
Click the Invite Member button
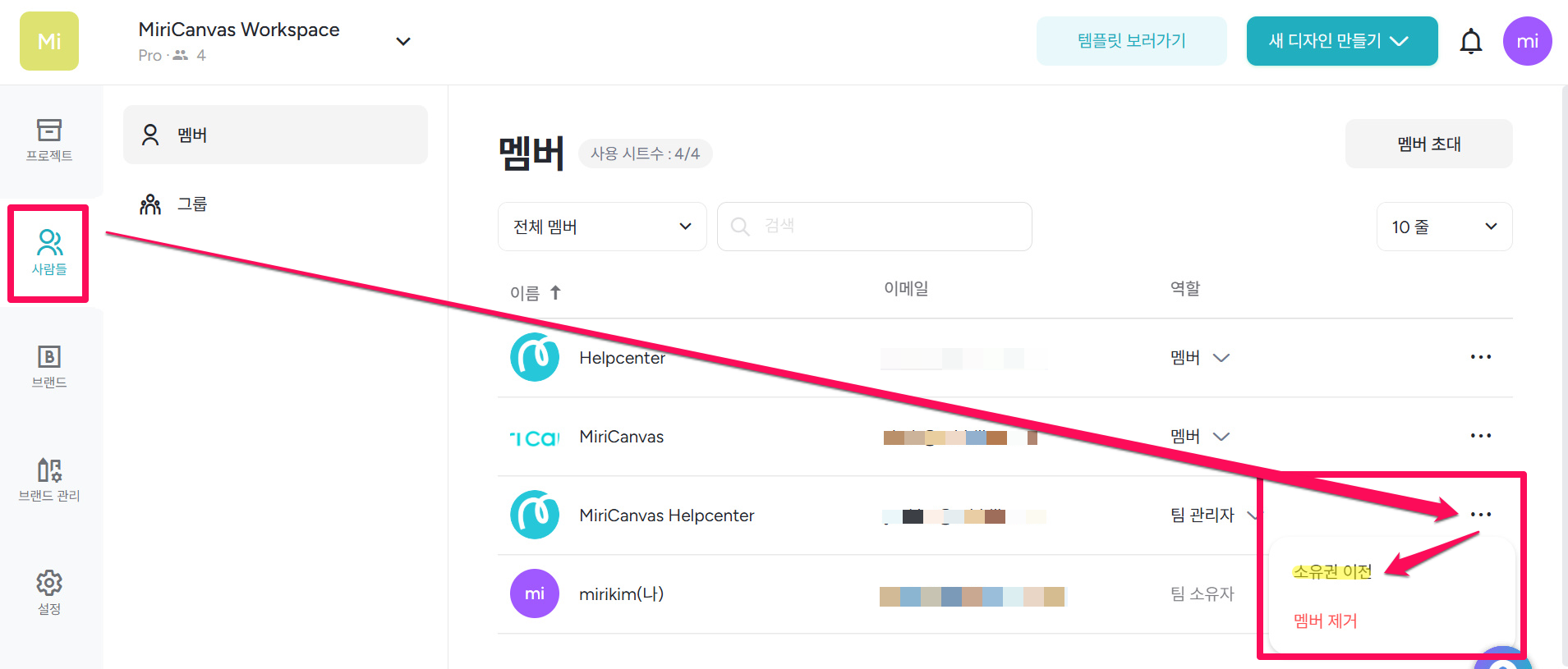click(1428, 144)
